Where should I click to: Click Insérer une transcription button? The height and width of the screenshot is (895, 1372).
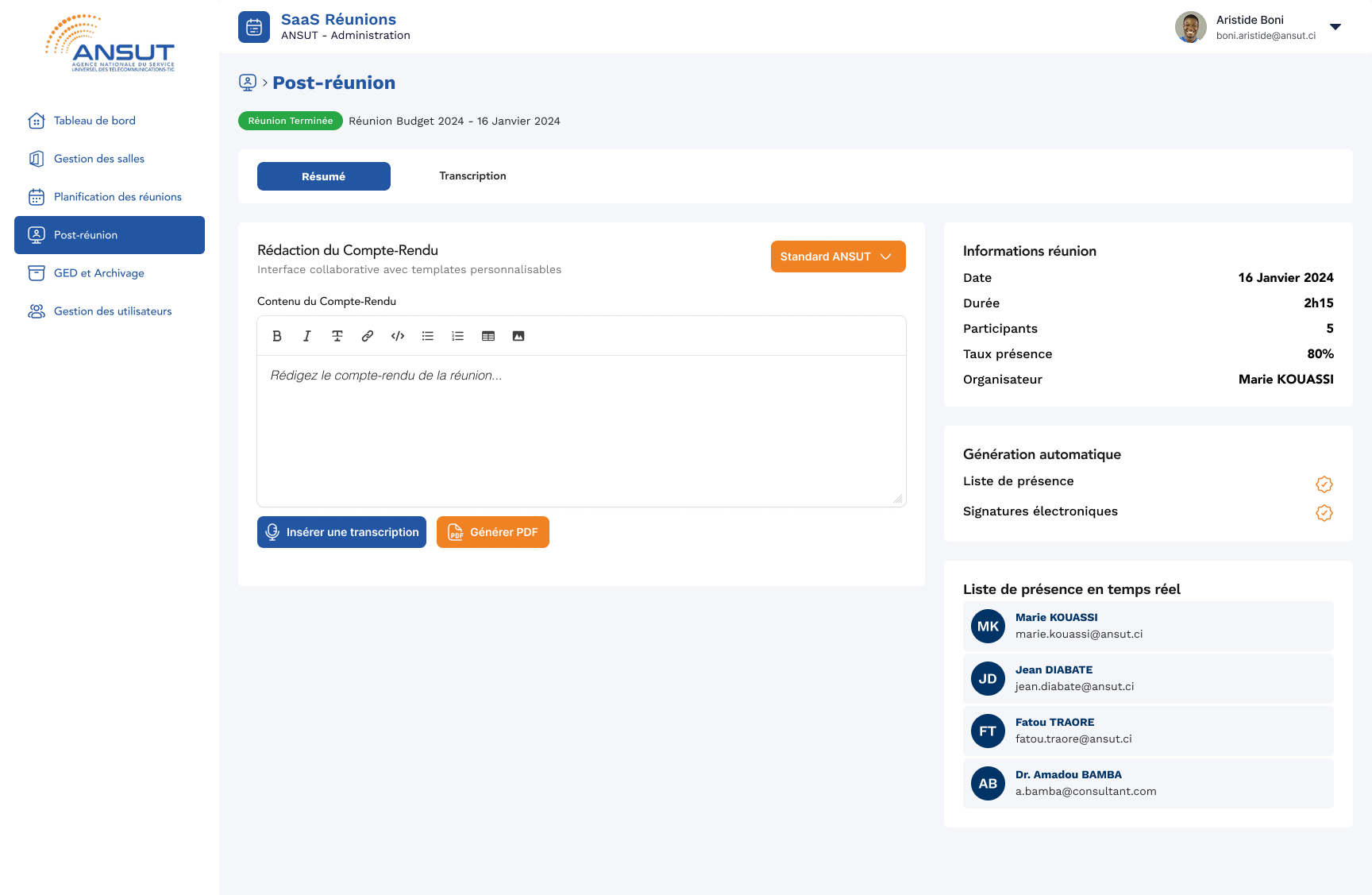pyautogui.click(x=341, y=532)
